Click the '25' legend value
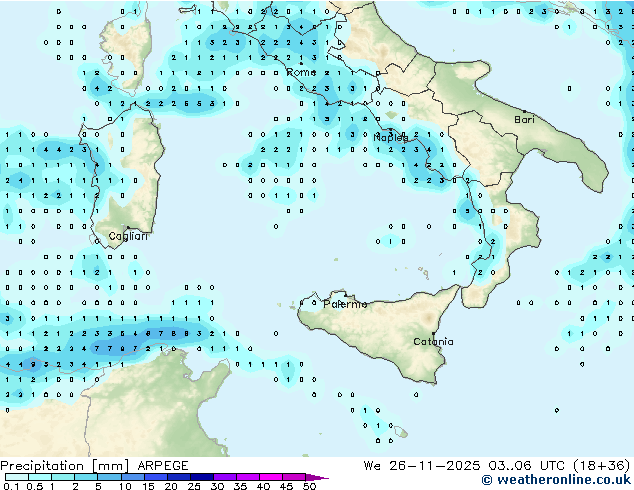 [194, 486]
